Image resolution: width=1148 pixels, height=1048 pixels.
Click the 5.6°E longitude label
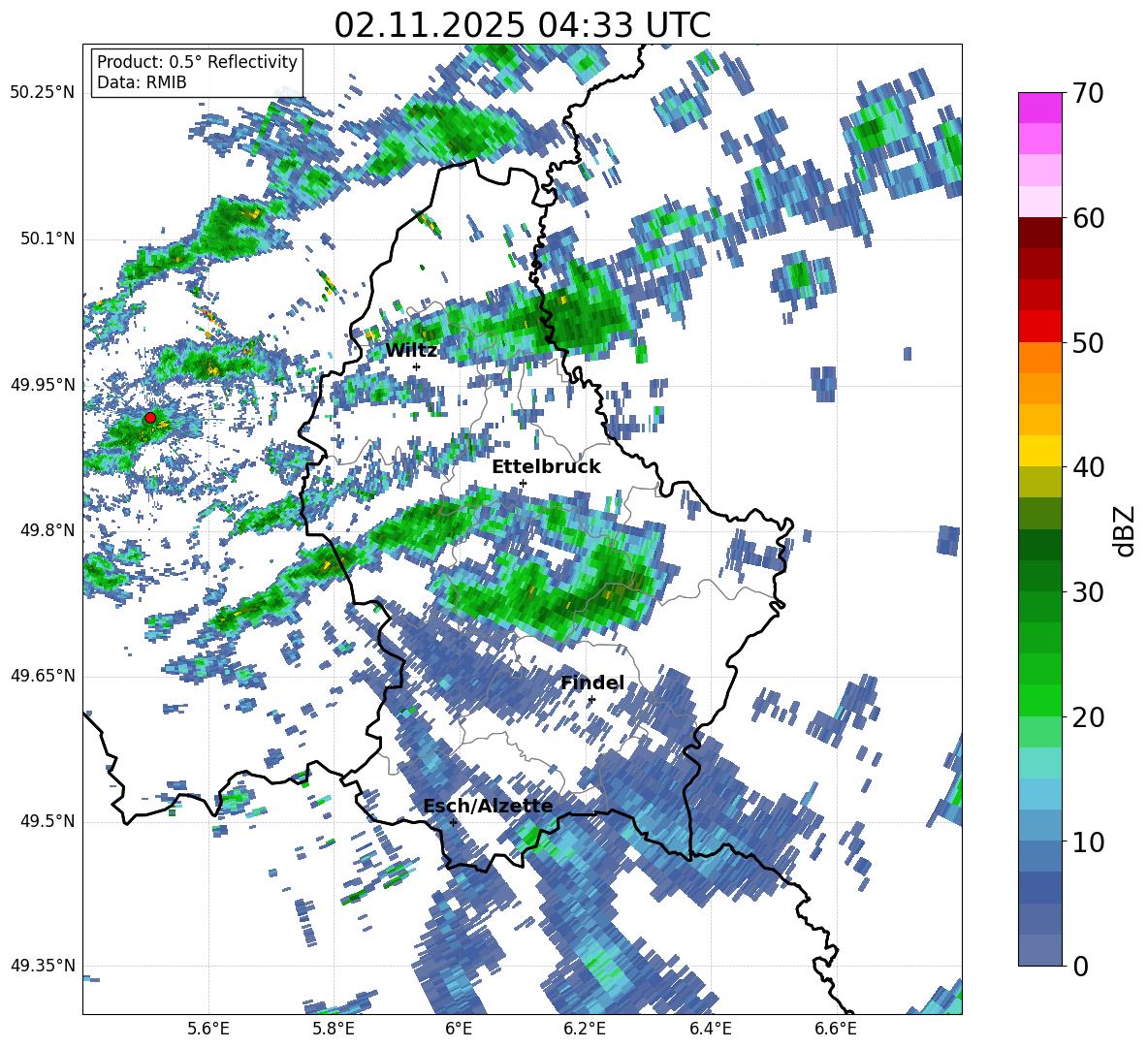point(208,1029)
